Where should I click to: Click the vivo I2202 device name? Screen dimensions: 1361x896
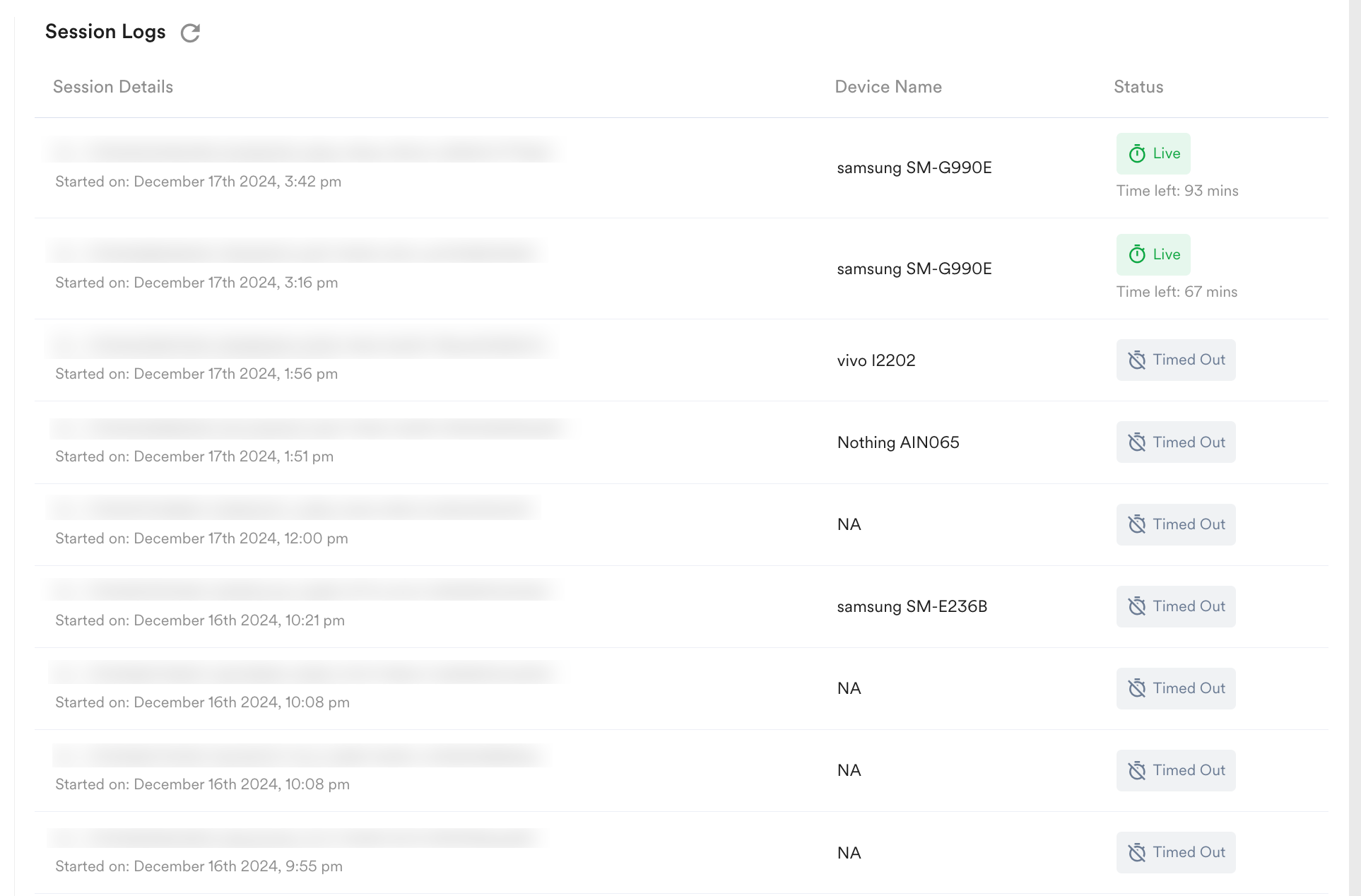[x=876, y=360]
